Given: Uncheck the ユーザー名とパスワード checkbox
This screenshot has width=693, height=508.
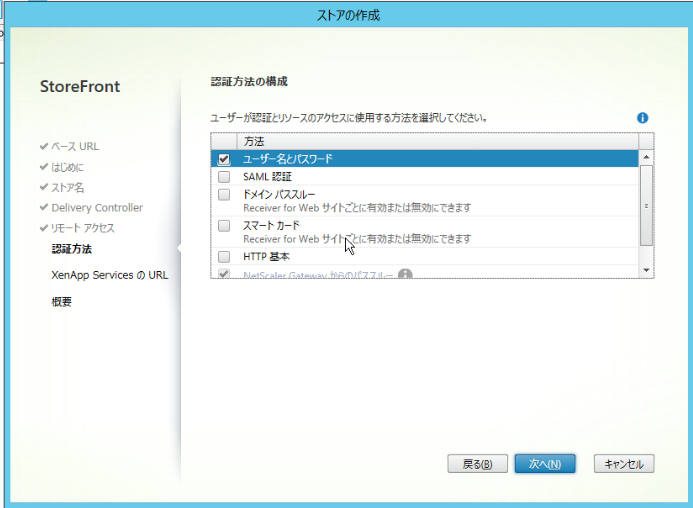Looking at the screenshot, I should point(224,159).
